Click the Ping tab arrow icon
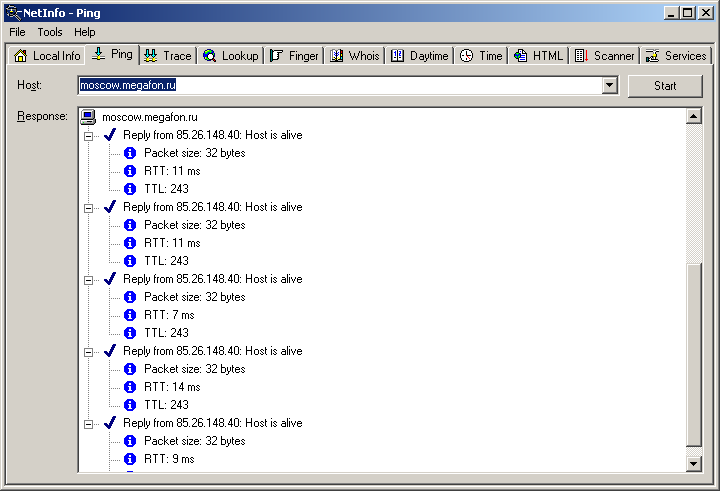Image resolution: width=720 pixels, height=491 pixels. pyautogui.click(x=98, y=54)
